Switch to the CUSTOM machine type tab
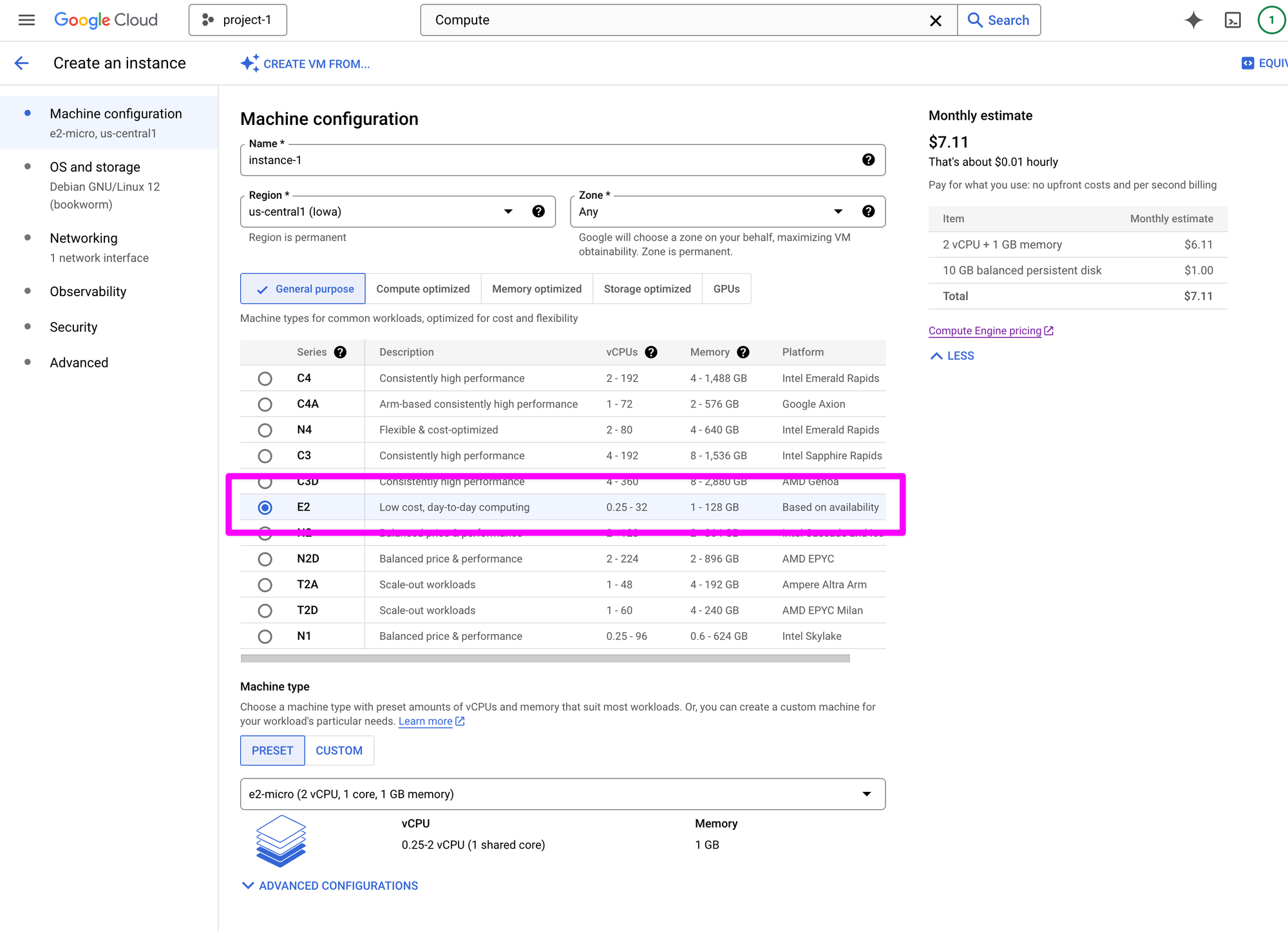This screenshot has width=1288, height=931. click(339, 751)
